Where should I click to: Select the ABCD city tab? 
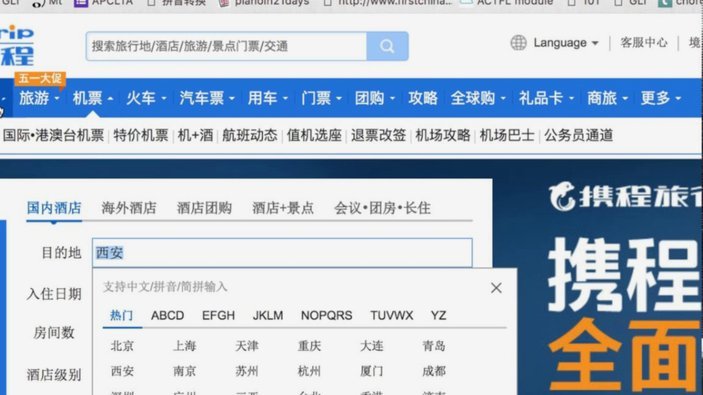click(x=167, y=315)
